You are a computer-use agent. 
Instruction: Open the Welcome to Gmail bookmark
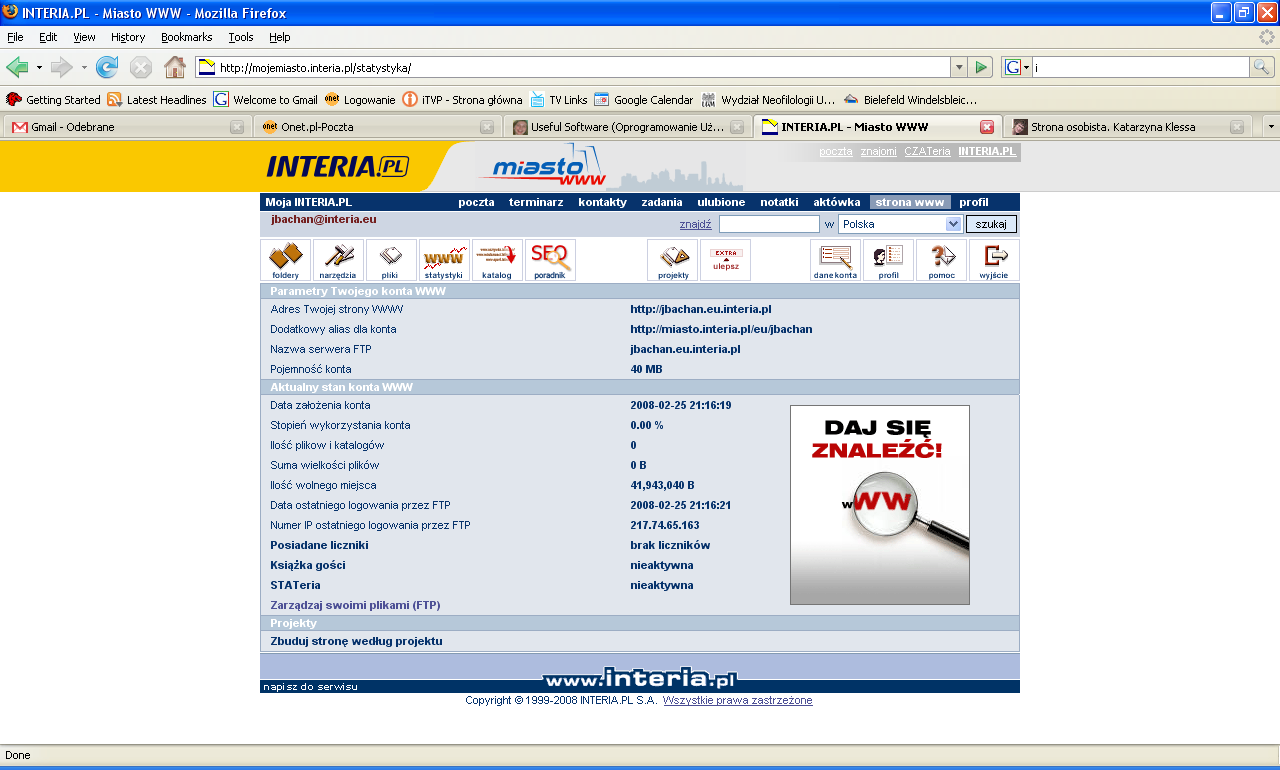tap(266, 100)
